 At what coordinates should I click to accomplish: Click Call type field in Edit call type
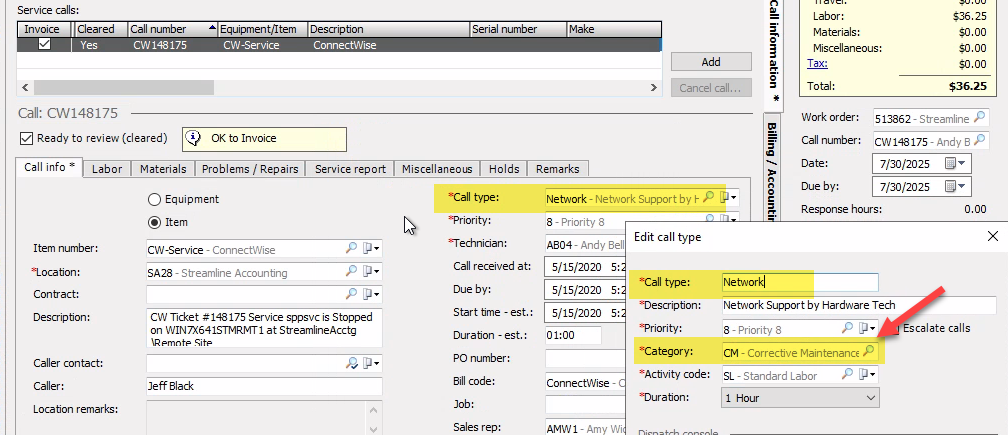(800, 282)
